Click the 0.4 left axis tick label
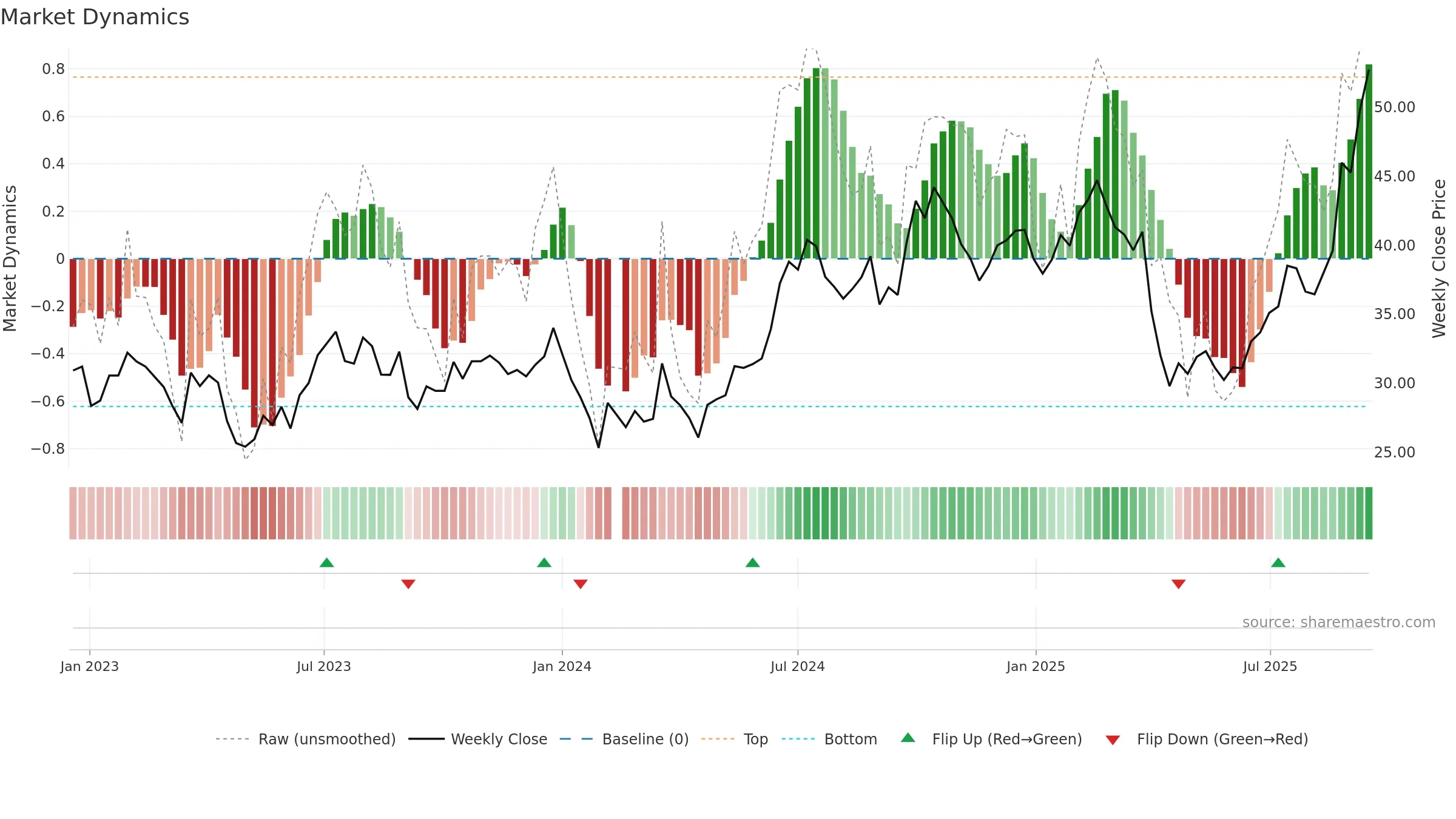The width and height of the screenshot is (1456, 819). click(53, 164)
